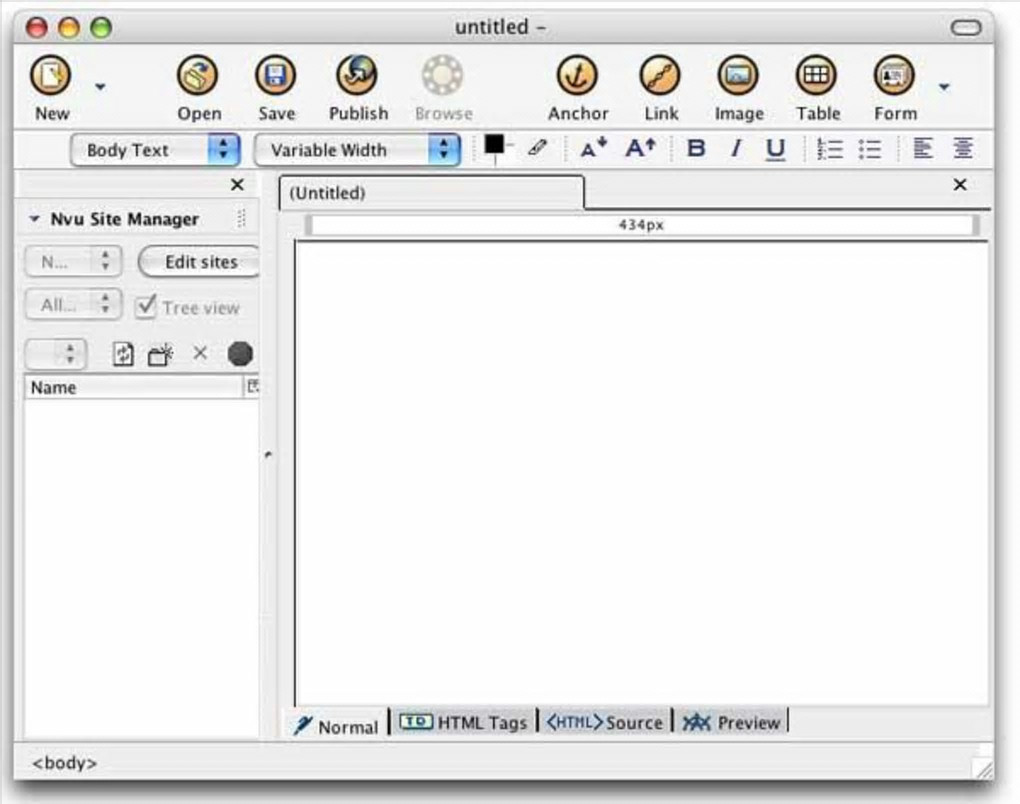The height and width of the screenshot is (804, 1020).
Task: Click the stop octagon icon
Action: pyautogui.click(x=240, y=353)
